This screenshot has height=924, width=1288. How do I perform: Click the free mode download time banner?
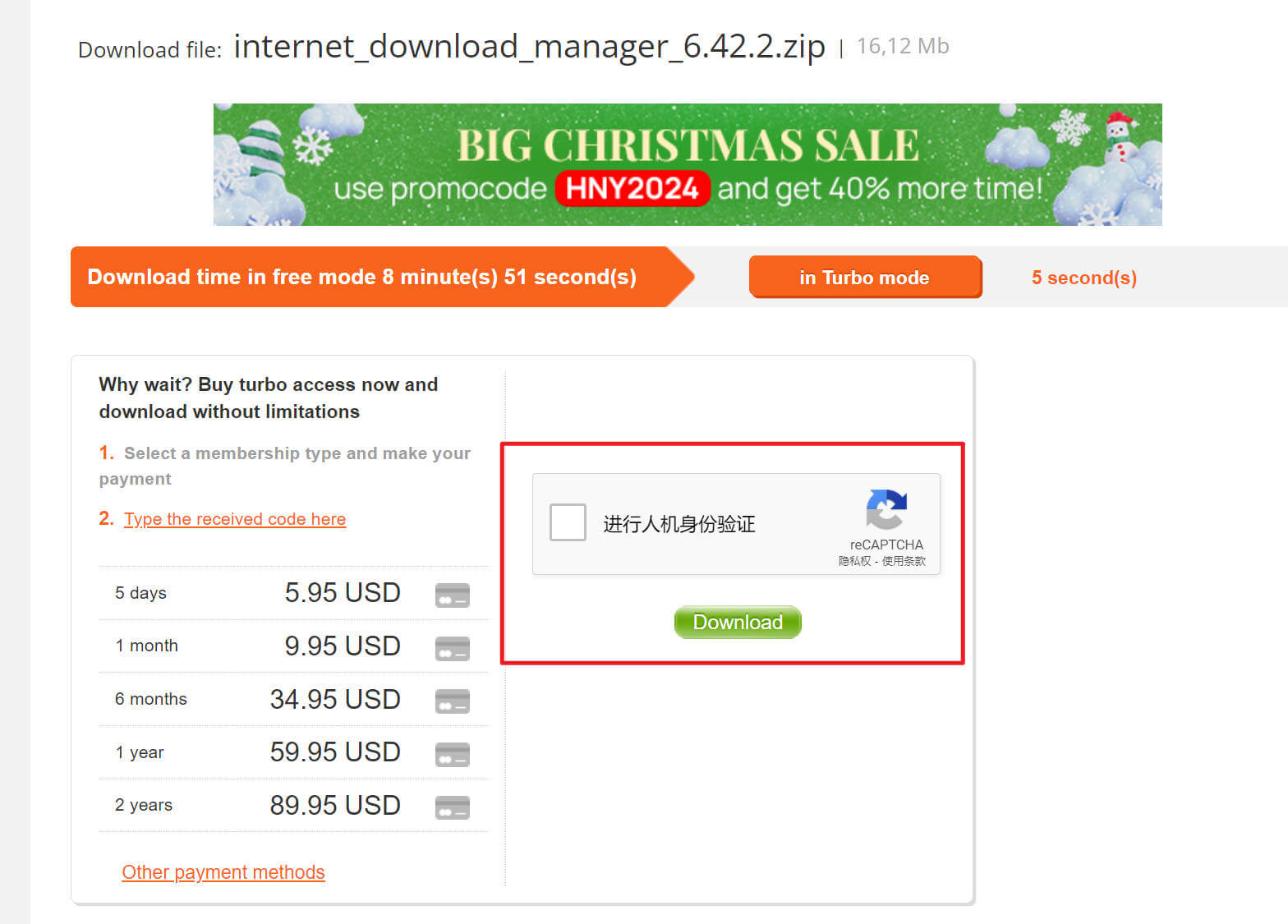(x=382, y=277)
